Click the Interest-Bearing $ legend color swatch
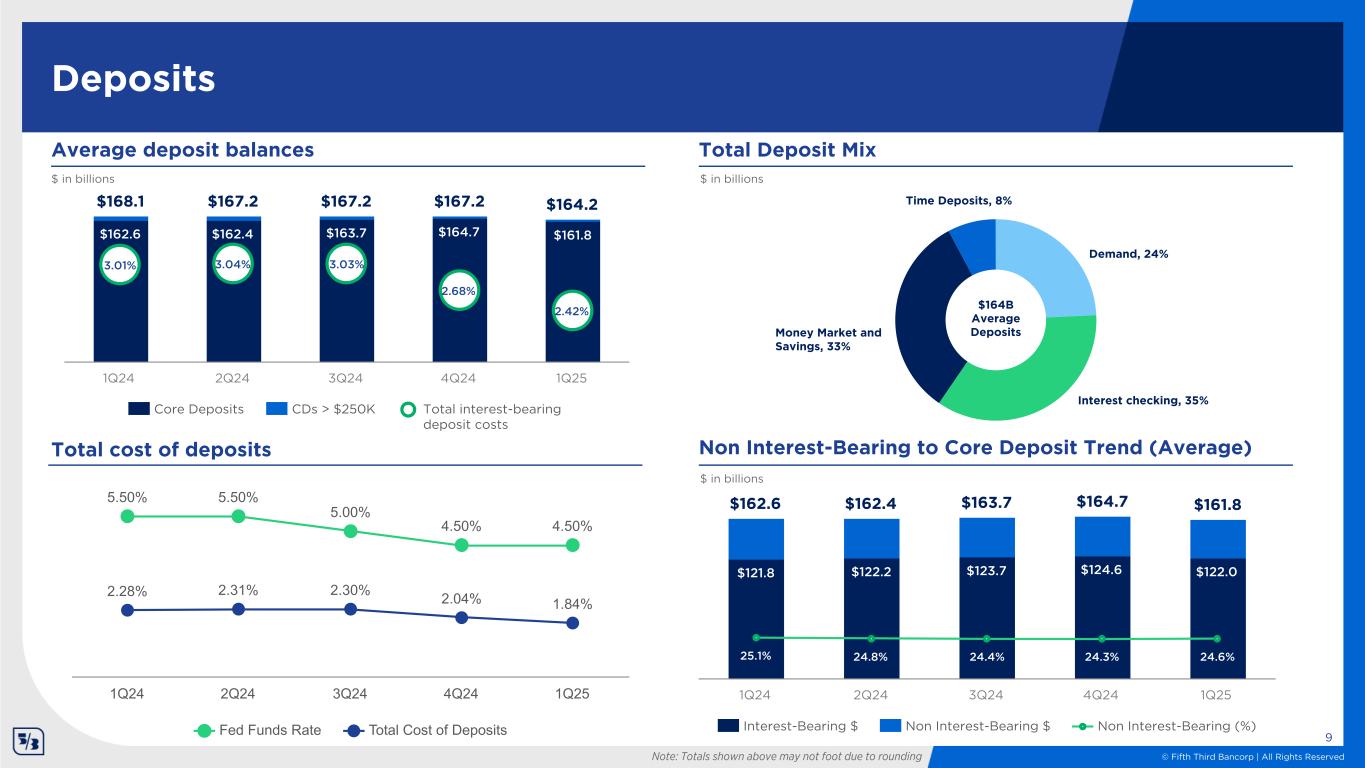 (x=727, y=725)
